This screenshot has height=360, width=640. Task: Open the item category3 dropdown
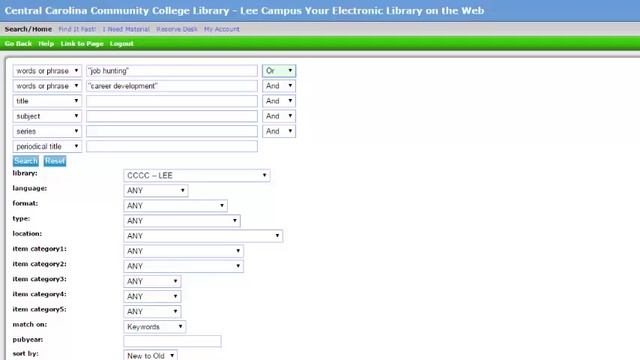point(152,281)
